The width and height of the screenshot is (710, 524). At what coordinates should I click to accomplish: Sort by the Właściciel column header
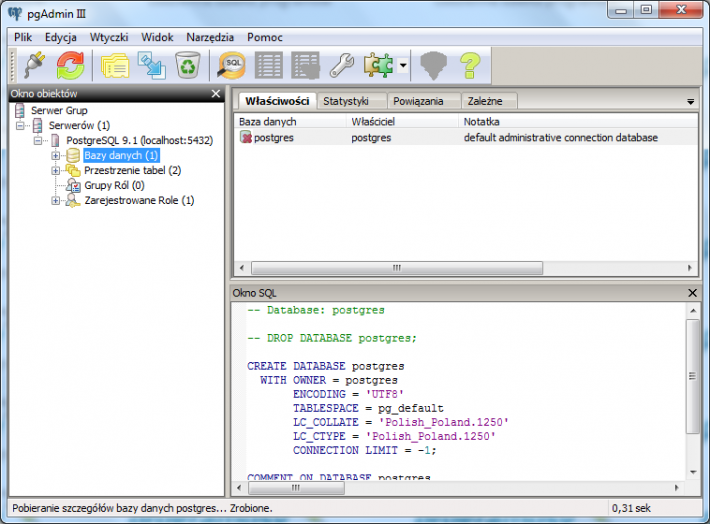coord(403,121)
